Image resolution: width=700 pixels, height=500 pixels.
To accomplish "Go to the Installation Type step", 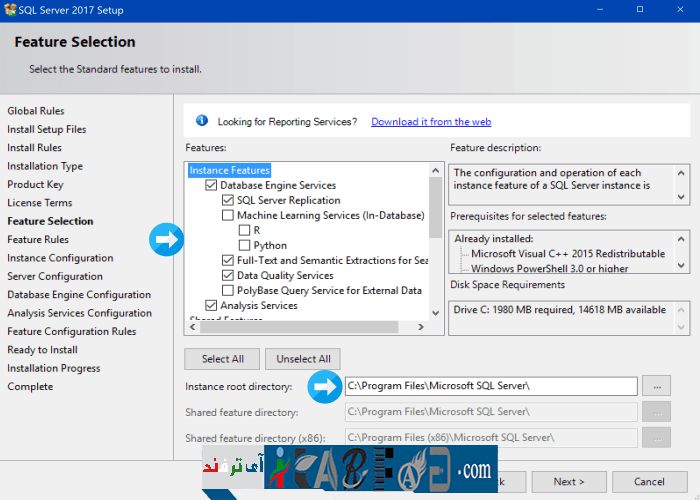I will click(x=45, y=166).
